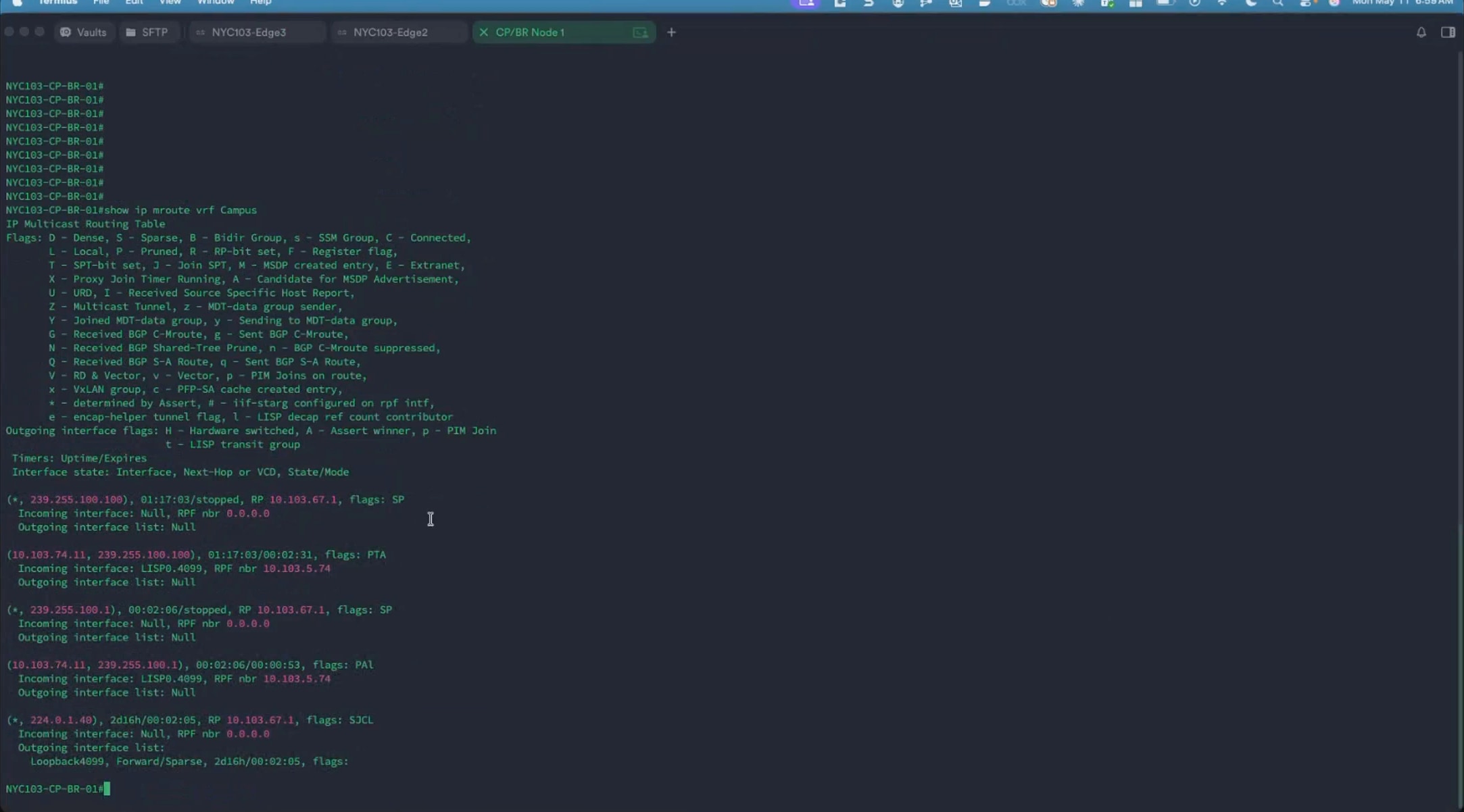Viewport: 1464px width, 812px height.
Task: Click the 't - LISP transit group' line
Action: pos(233,445)
